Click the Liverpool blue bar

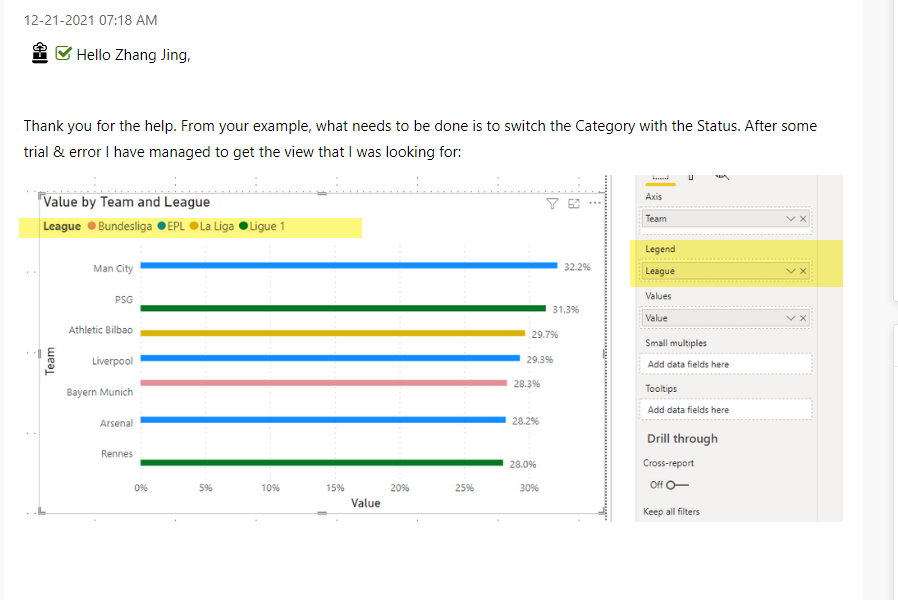point(330,358)
